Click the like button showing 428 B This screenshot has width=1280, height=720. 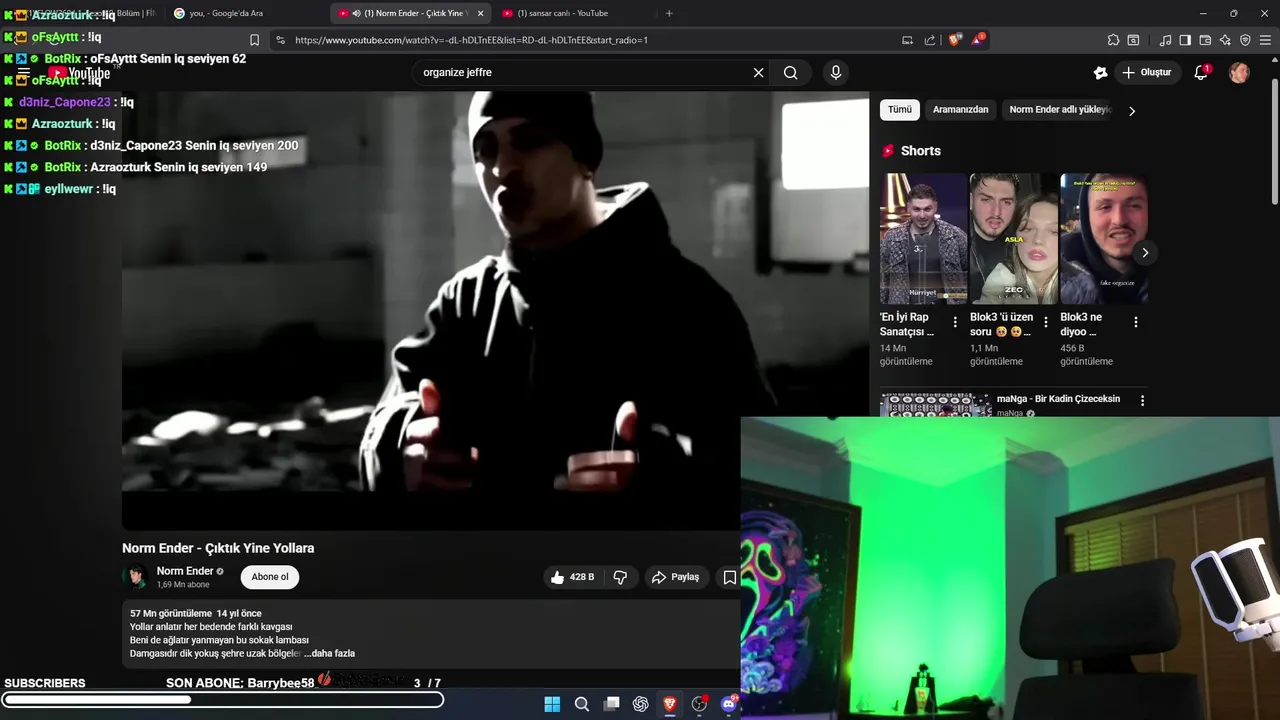[x=572, y=577]
